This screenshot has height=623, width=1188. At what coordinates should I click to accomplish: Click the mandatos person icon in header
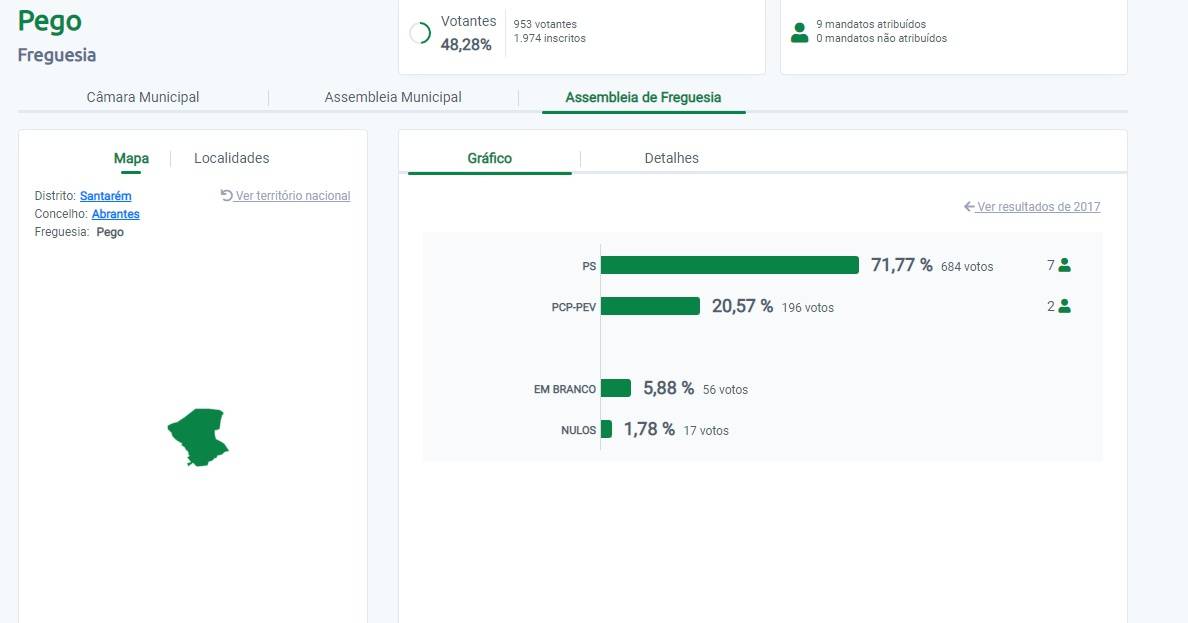tap(799, 32)
